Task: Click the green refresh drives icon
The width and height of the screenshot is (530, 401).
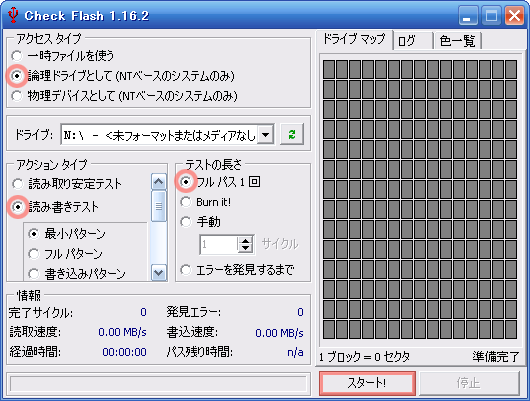Action: [x=292, y=135]
